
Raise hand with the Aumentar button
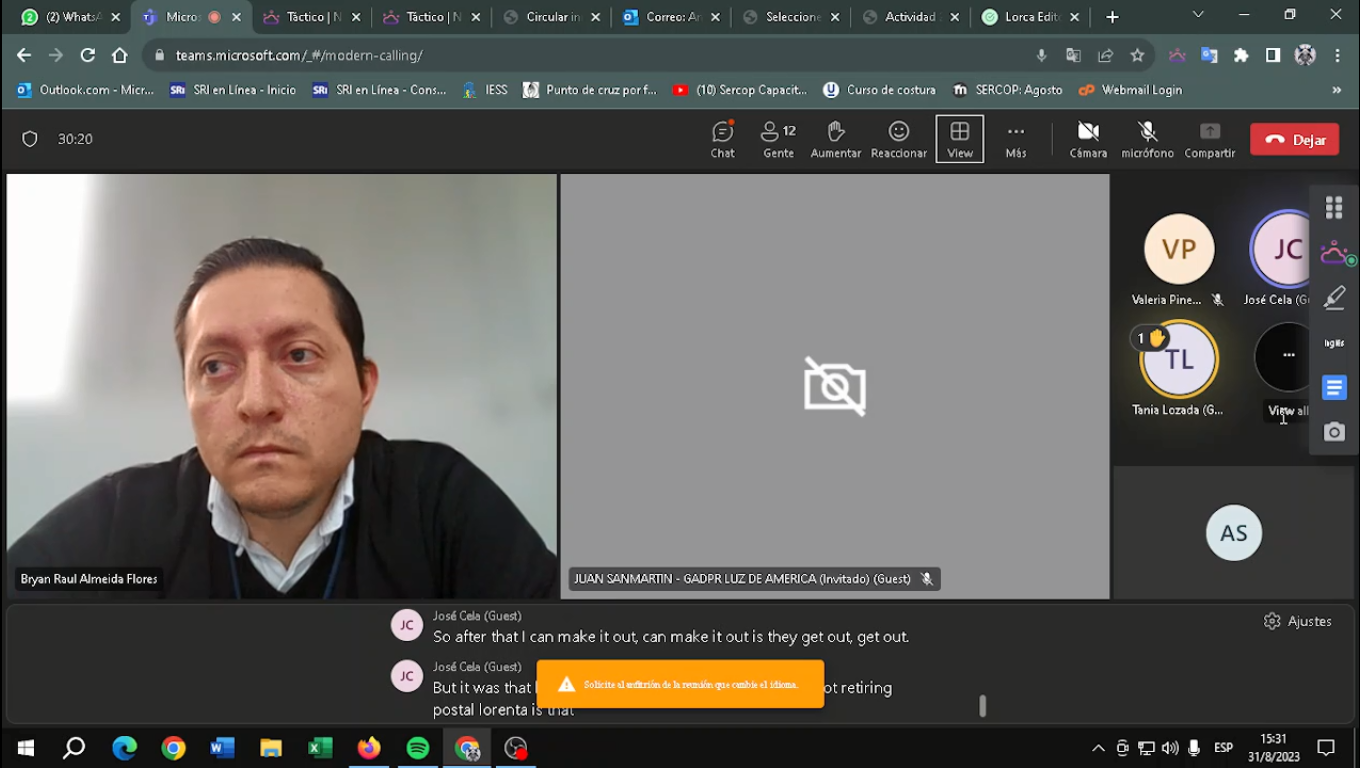pyautogui.click(x=835, y=139)
